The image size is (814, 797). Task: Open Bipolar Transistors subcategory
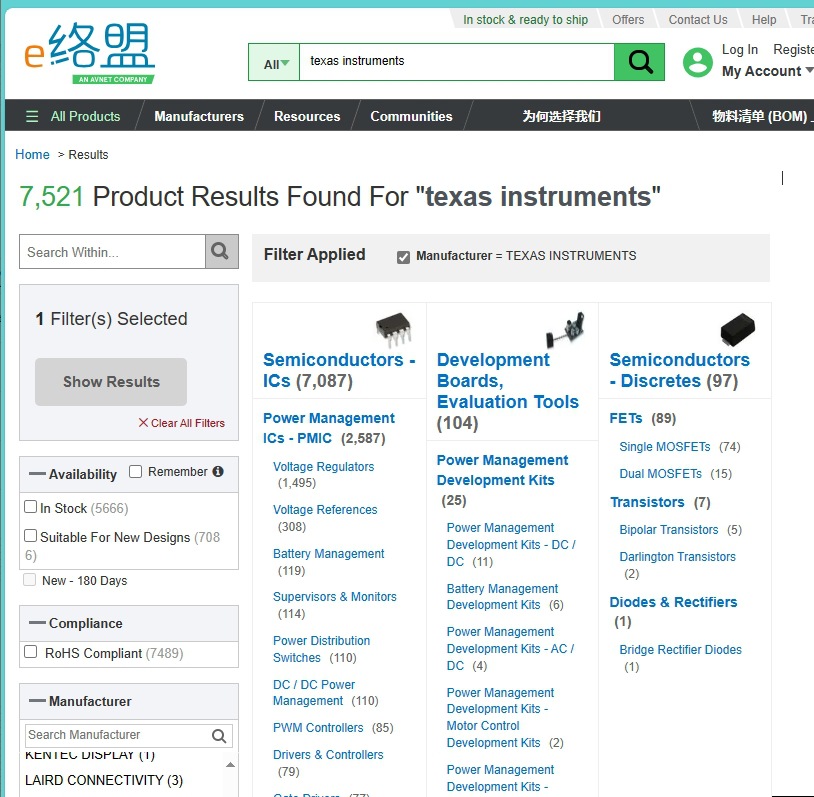(x=669, y=530)
